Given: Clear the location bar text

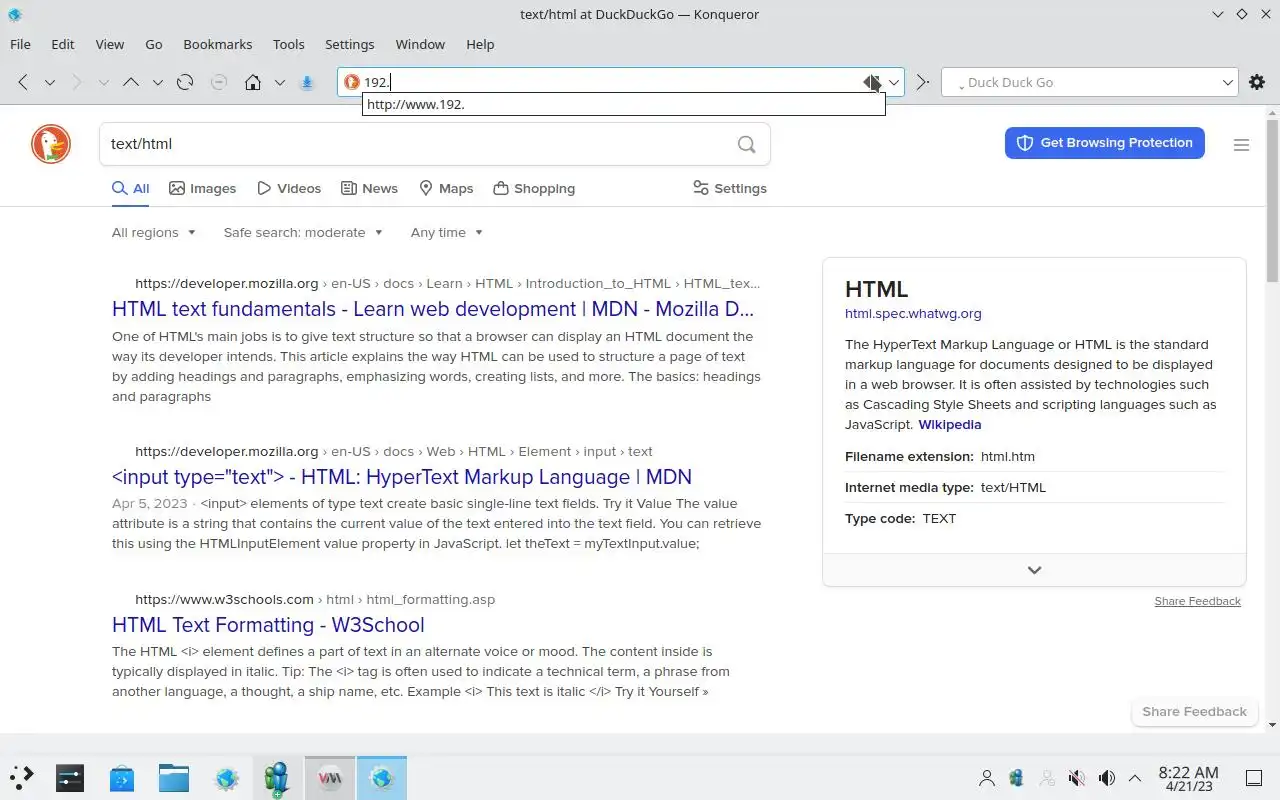Looking at the screenshot, I should click(872, 82).
